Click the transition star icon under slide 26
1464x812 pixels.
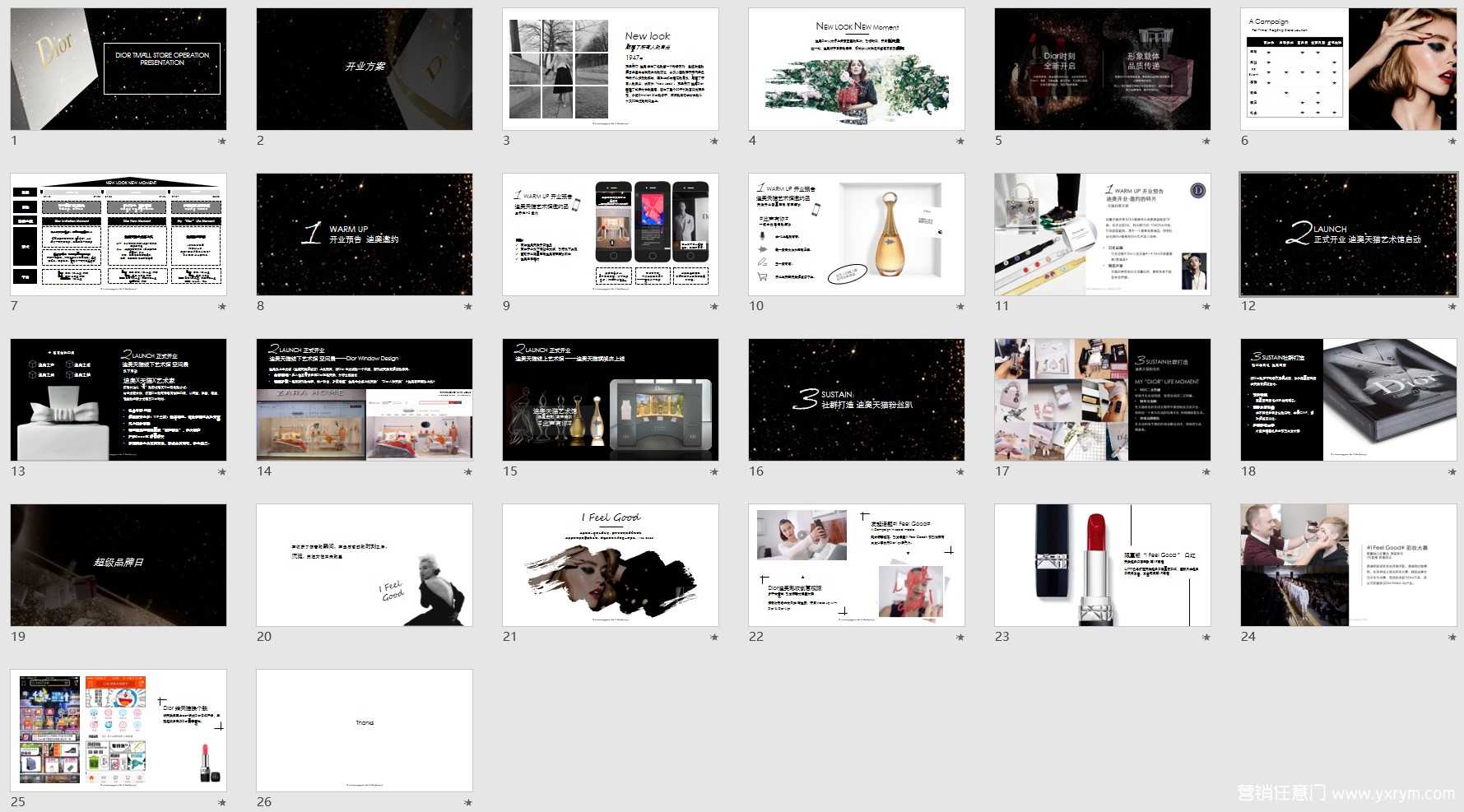[x=468, y=803]
